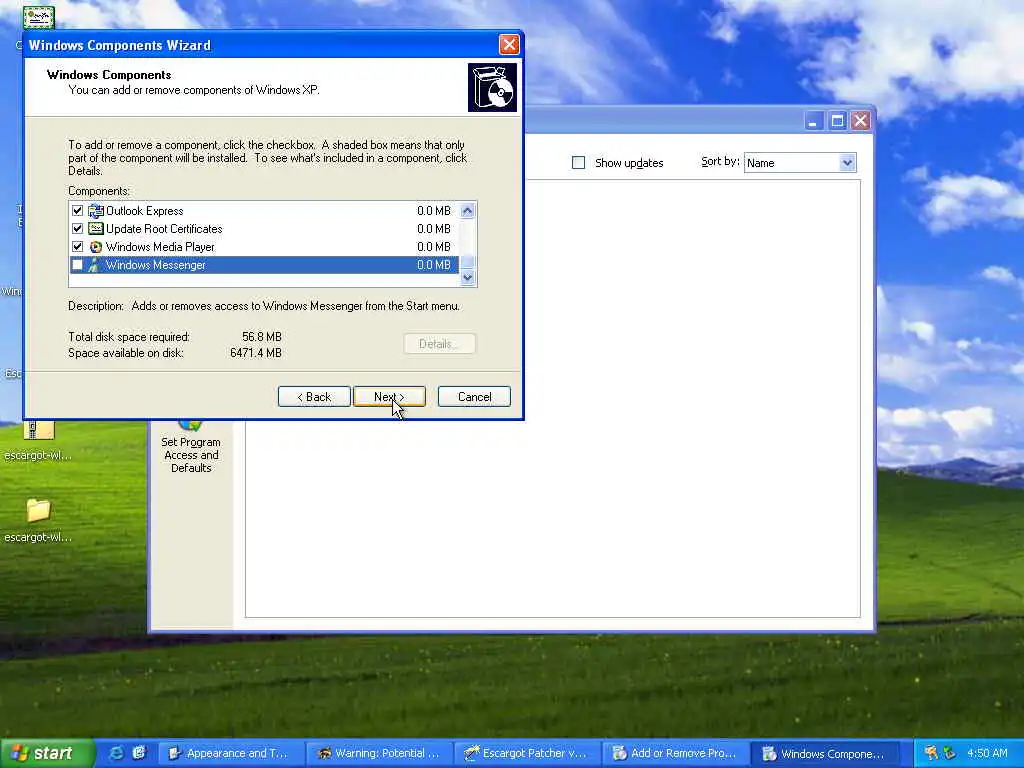Click the Back button in the wizard
The height and width of the screenshot is (768, 1024).
coord(314,396)
